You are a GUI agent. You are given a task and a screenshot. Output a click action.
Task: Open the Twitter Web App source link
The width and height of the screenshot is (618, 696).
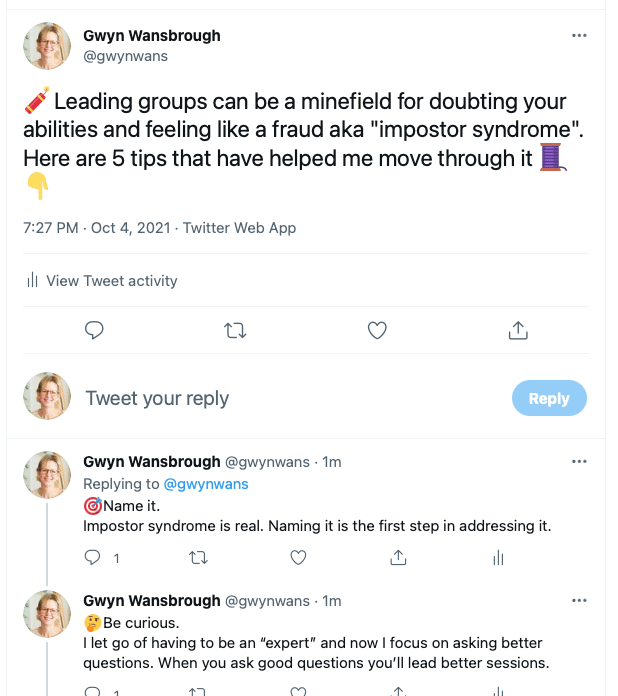click(x=240, y=228)
